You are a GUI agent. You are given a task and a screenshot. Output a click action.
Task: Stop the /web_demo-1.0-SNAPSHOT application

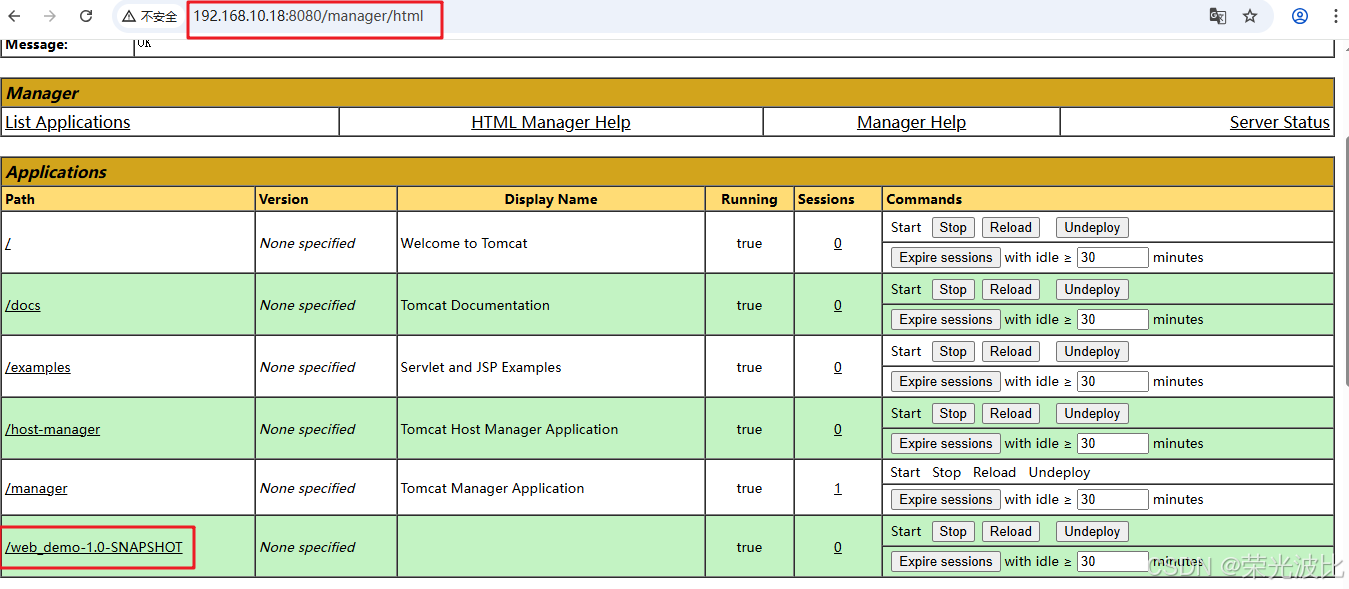click(x=953, y=531)
